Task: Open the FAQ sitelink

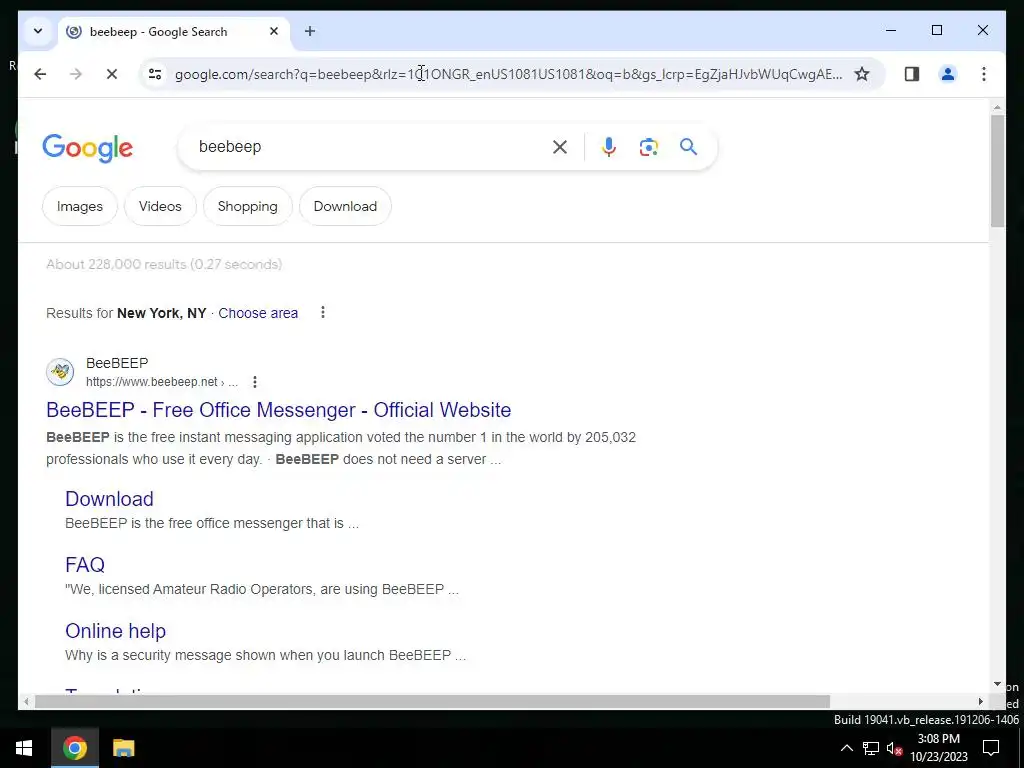Action: coord(85,565)
